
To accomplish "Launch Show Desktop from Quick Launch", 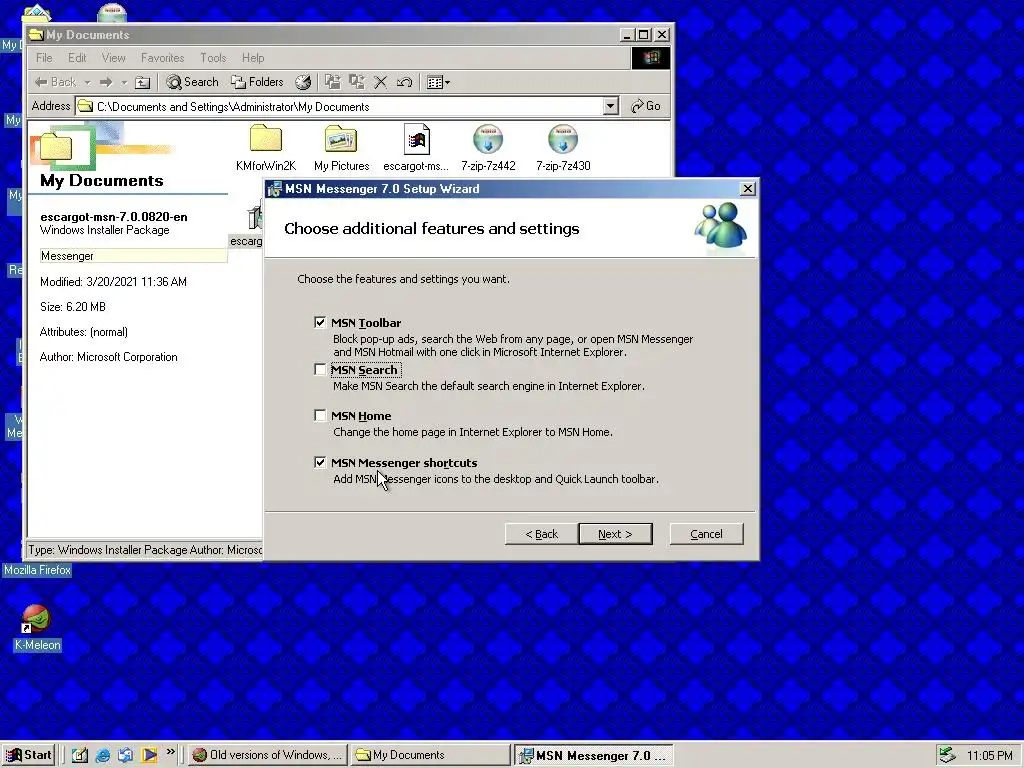I will 80,755.
